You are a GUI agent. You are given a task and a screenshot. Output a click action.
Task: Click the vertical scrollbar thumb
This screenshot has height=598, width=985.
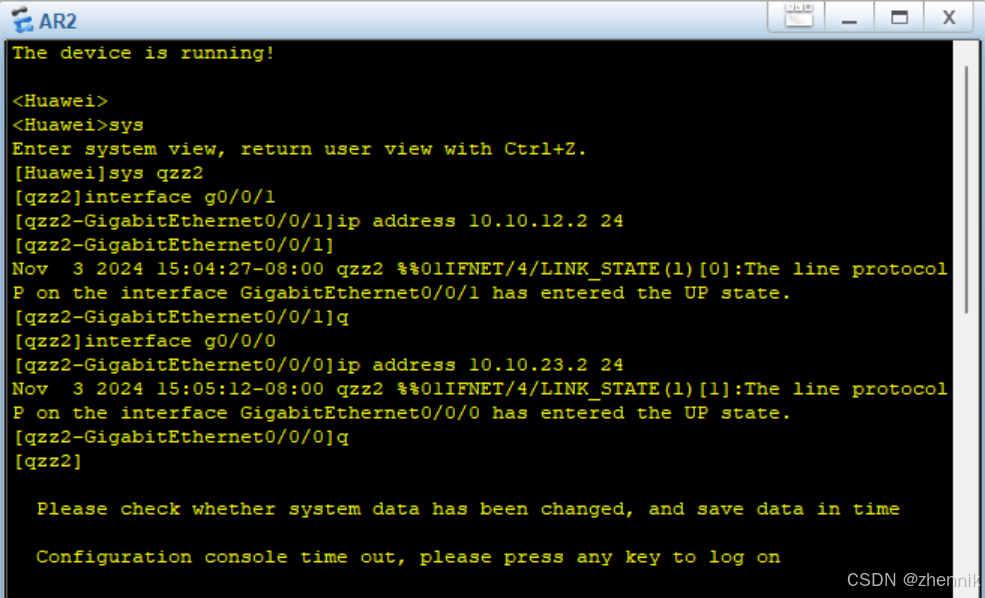tap(966, 188)
